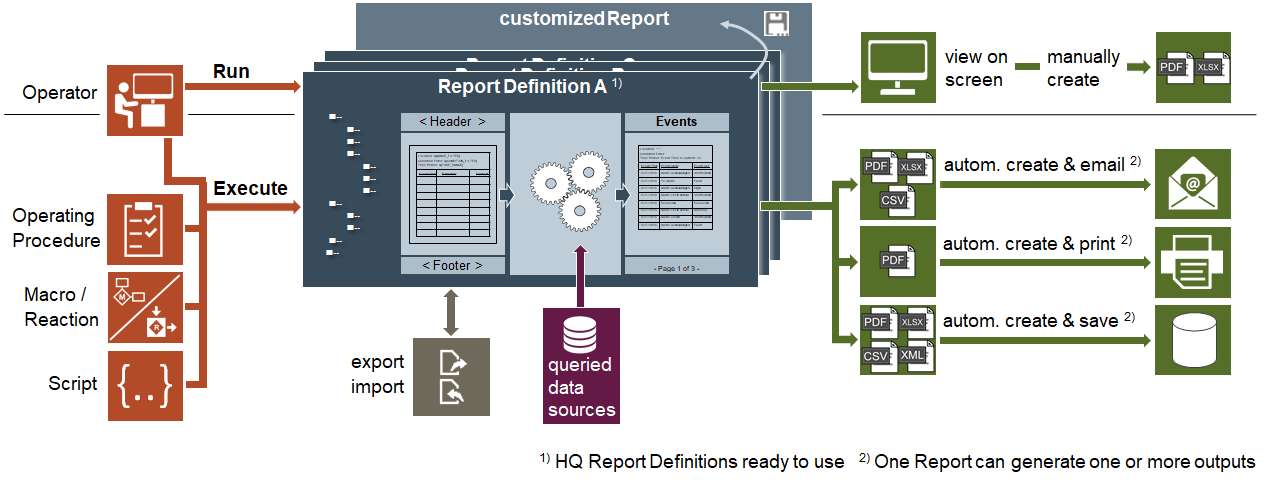The height and width of the screenshot is (484, 1268).
Task: Click the manually created PDF XLSX files icon
Action: pos(1193,67)
